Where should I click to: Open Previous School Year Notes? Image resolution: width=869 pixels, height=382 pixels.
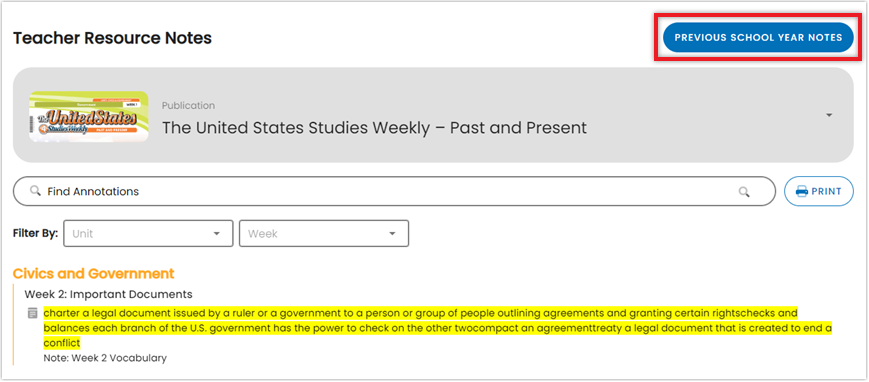pos(758,38)
